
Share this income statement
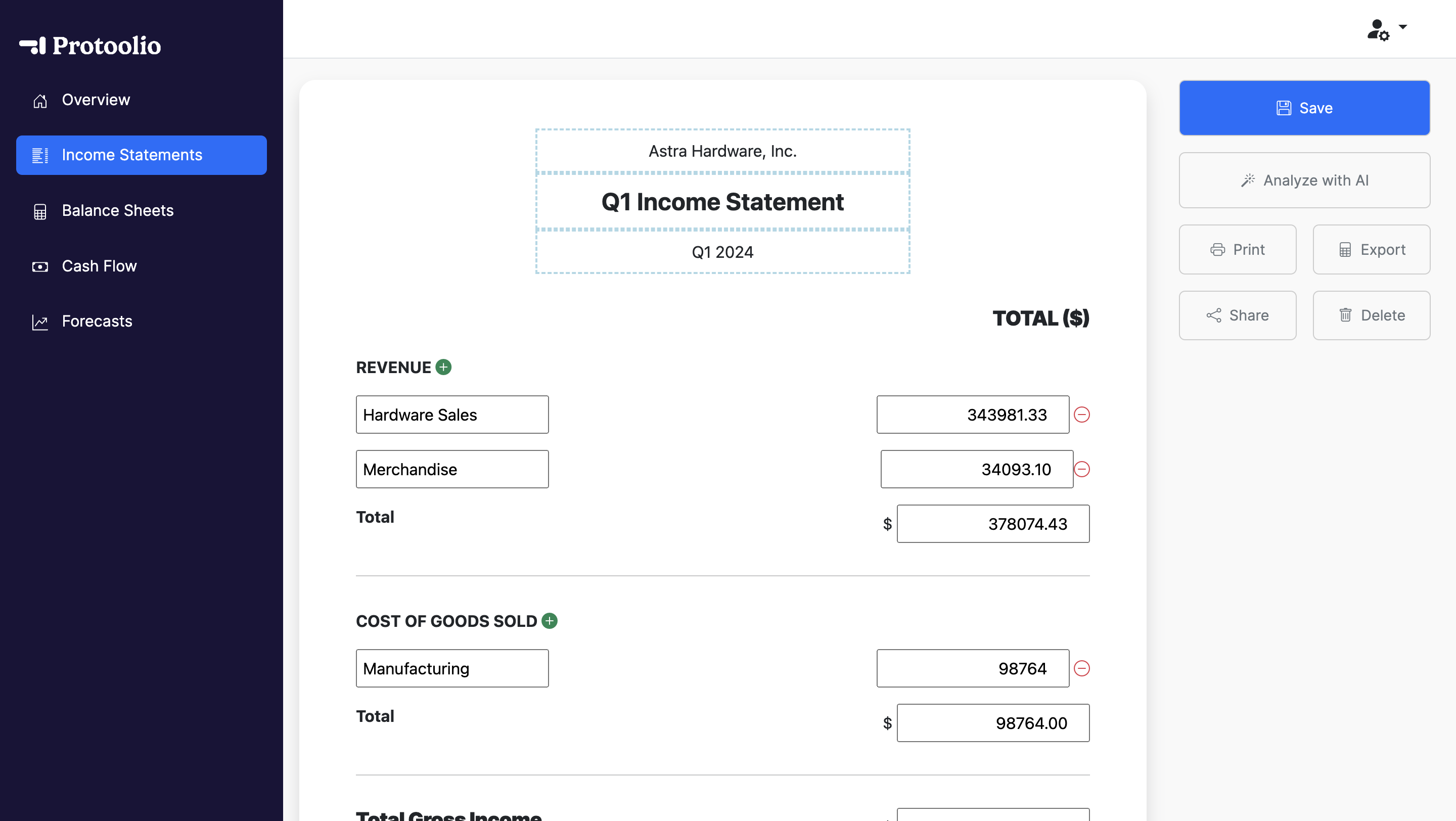[1237, 315]
